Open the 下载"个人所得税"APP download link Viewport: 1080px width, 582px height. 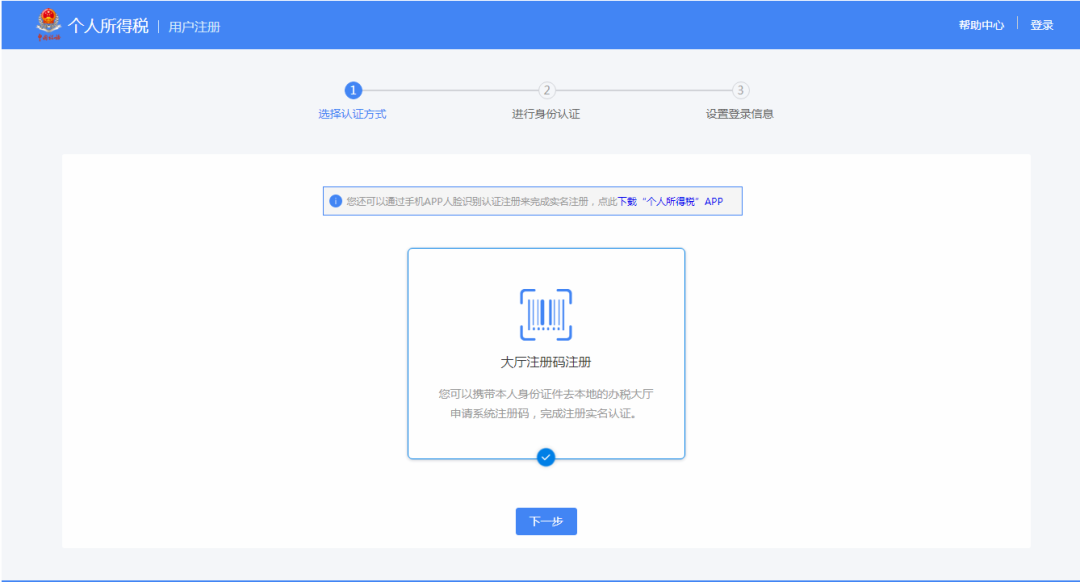pos(670,201)
